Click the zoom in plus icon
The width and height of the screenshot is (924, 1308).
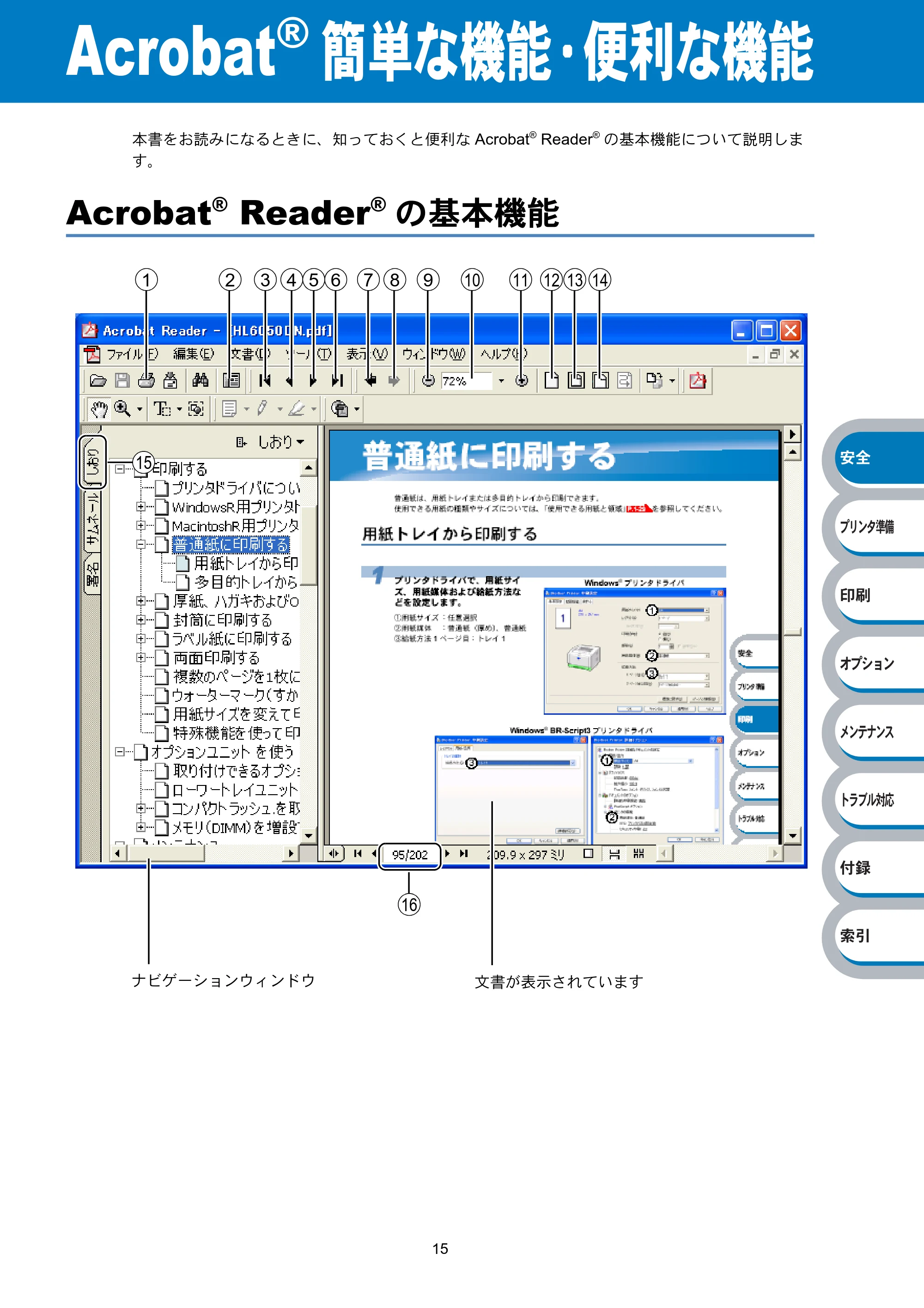(521, 381)
